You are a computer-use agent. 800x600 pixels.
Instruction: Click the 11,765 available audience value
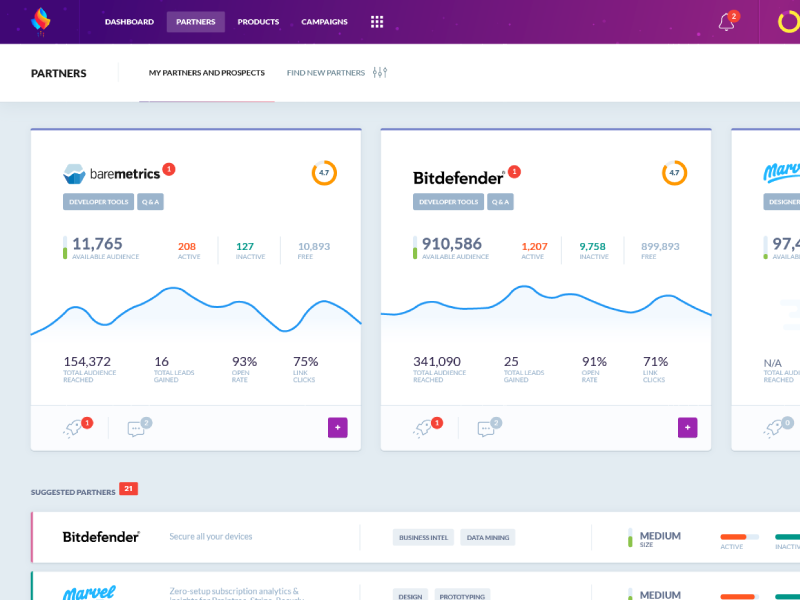tap(97, 244)
